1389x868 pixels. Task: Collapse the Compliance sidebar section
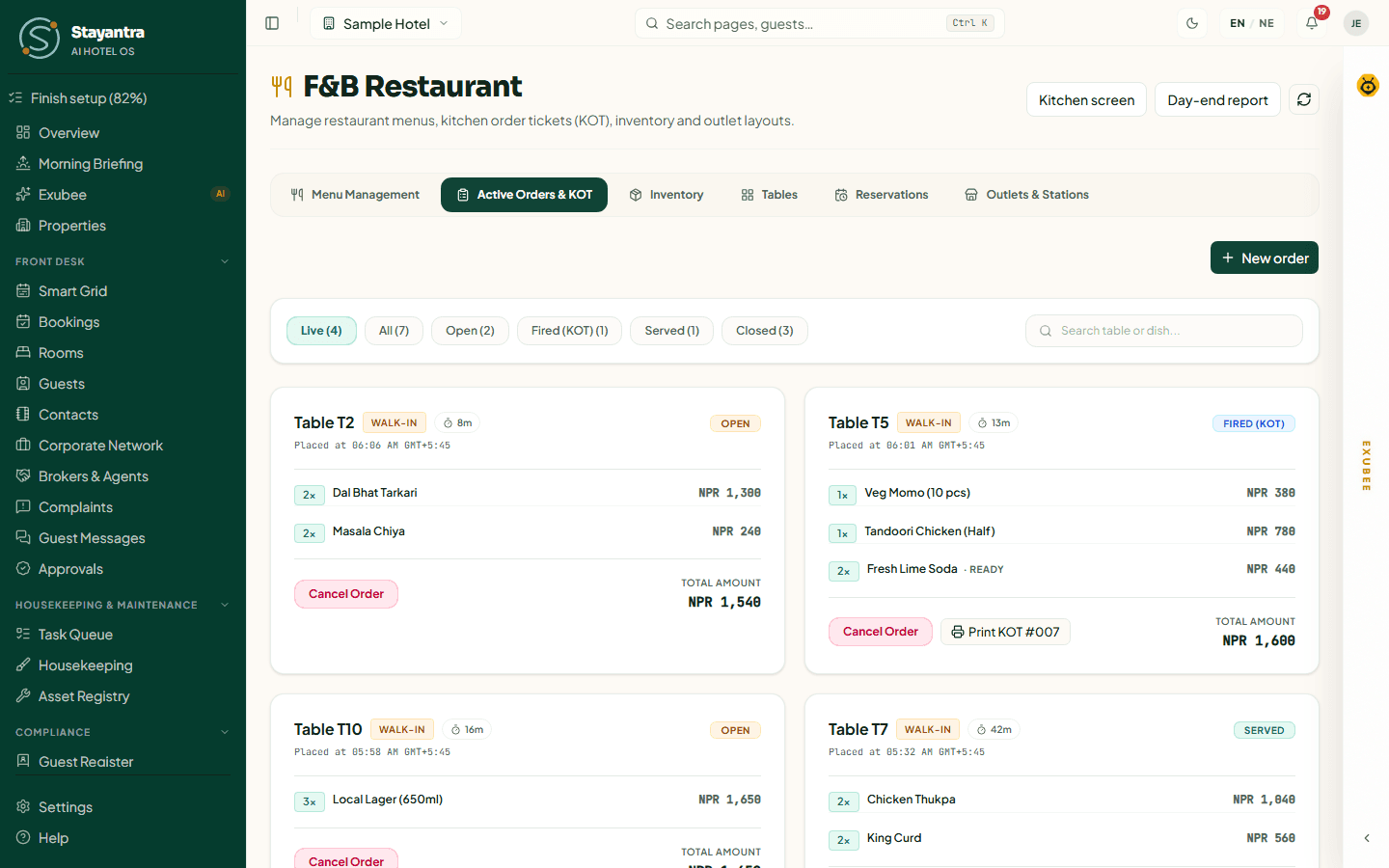(225, 732)
